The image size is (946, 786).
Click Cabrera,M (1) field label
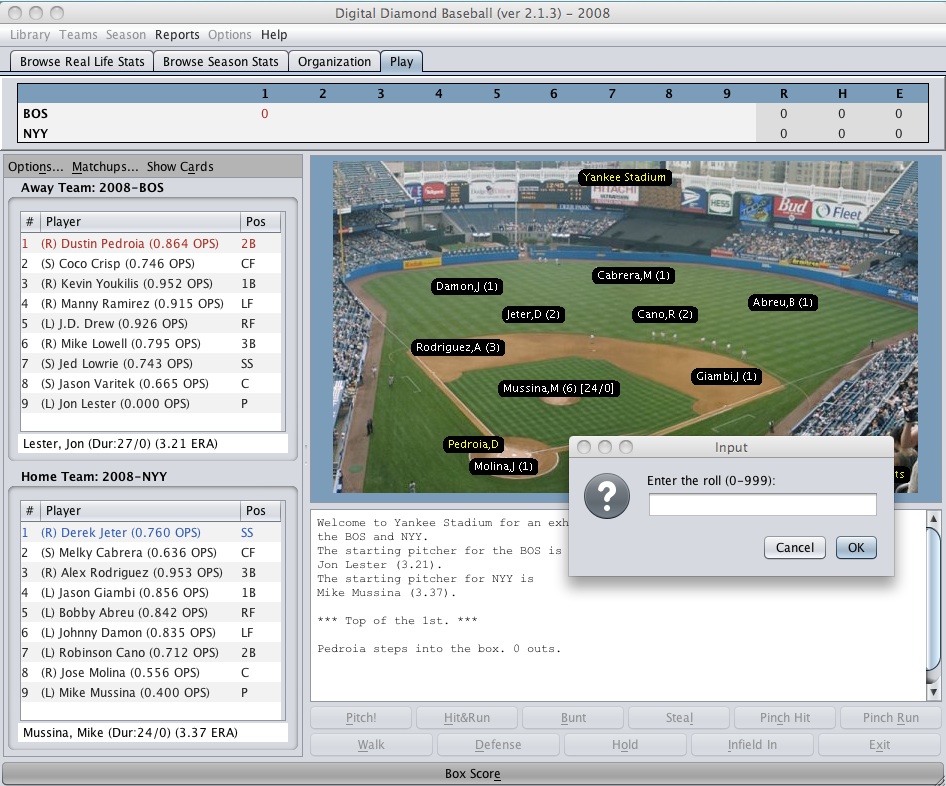click(633, 275)
